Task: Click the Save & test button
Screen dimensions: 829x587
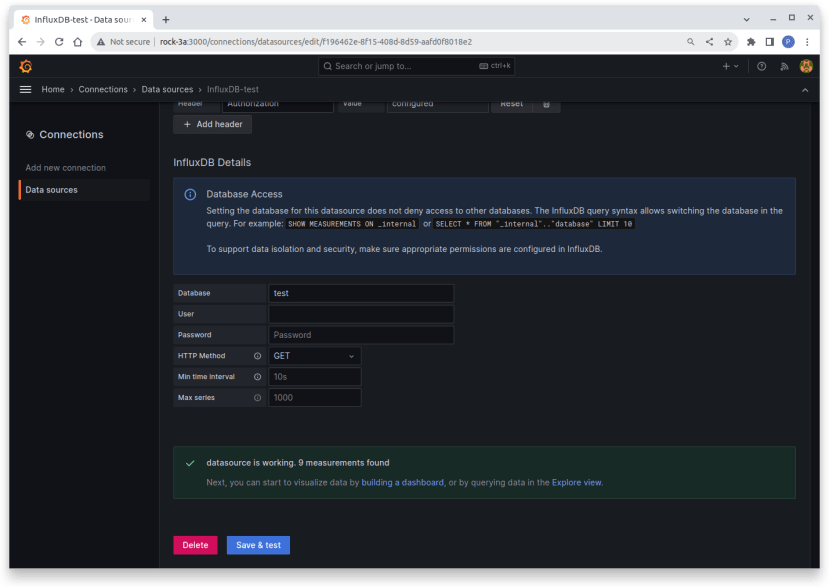Action: [258, 545]
